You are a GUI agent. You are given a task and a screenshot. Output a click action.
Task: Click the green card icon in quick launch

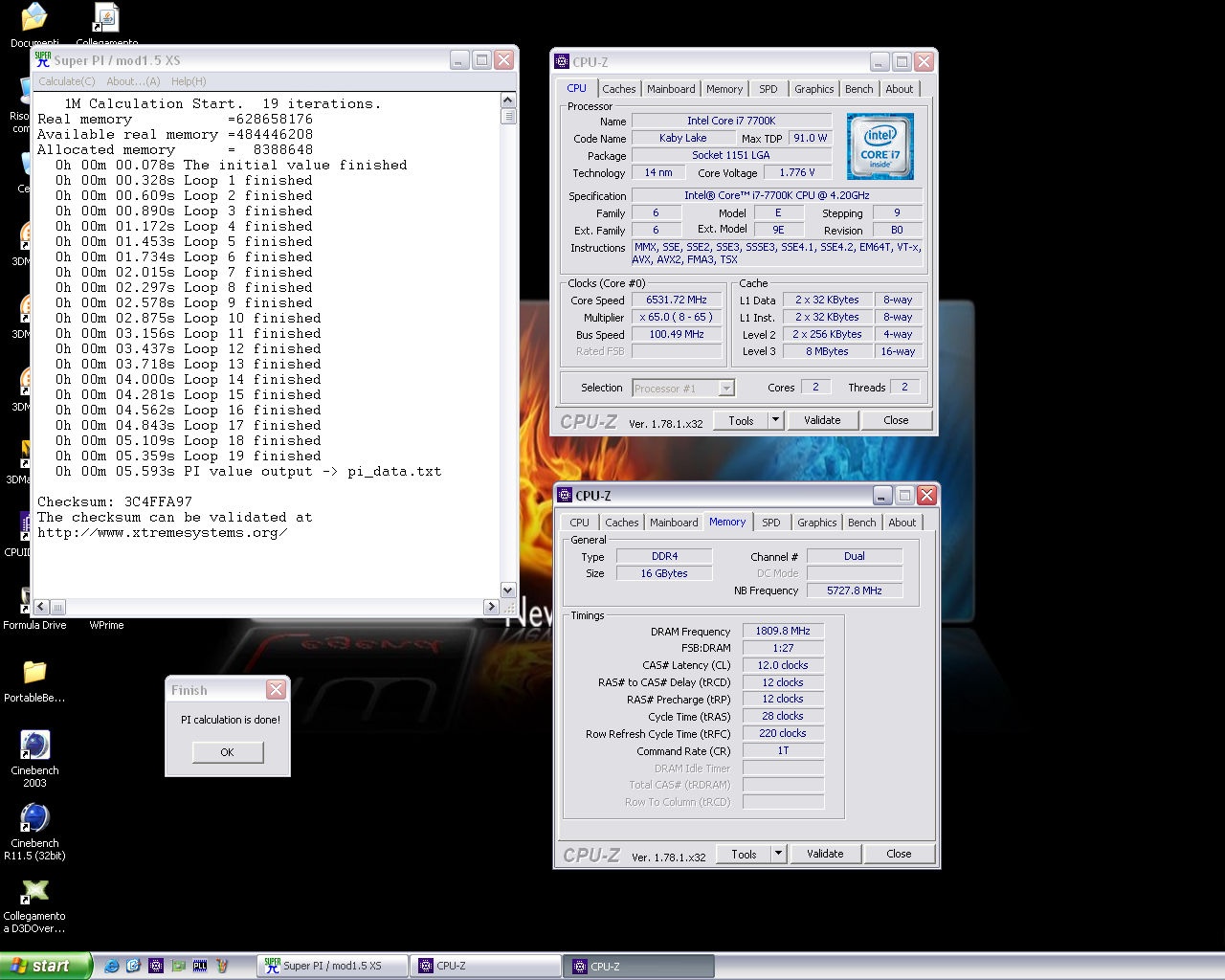[178, 966]
